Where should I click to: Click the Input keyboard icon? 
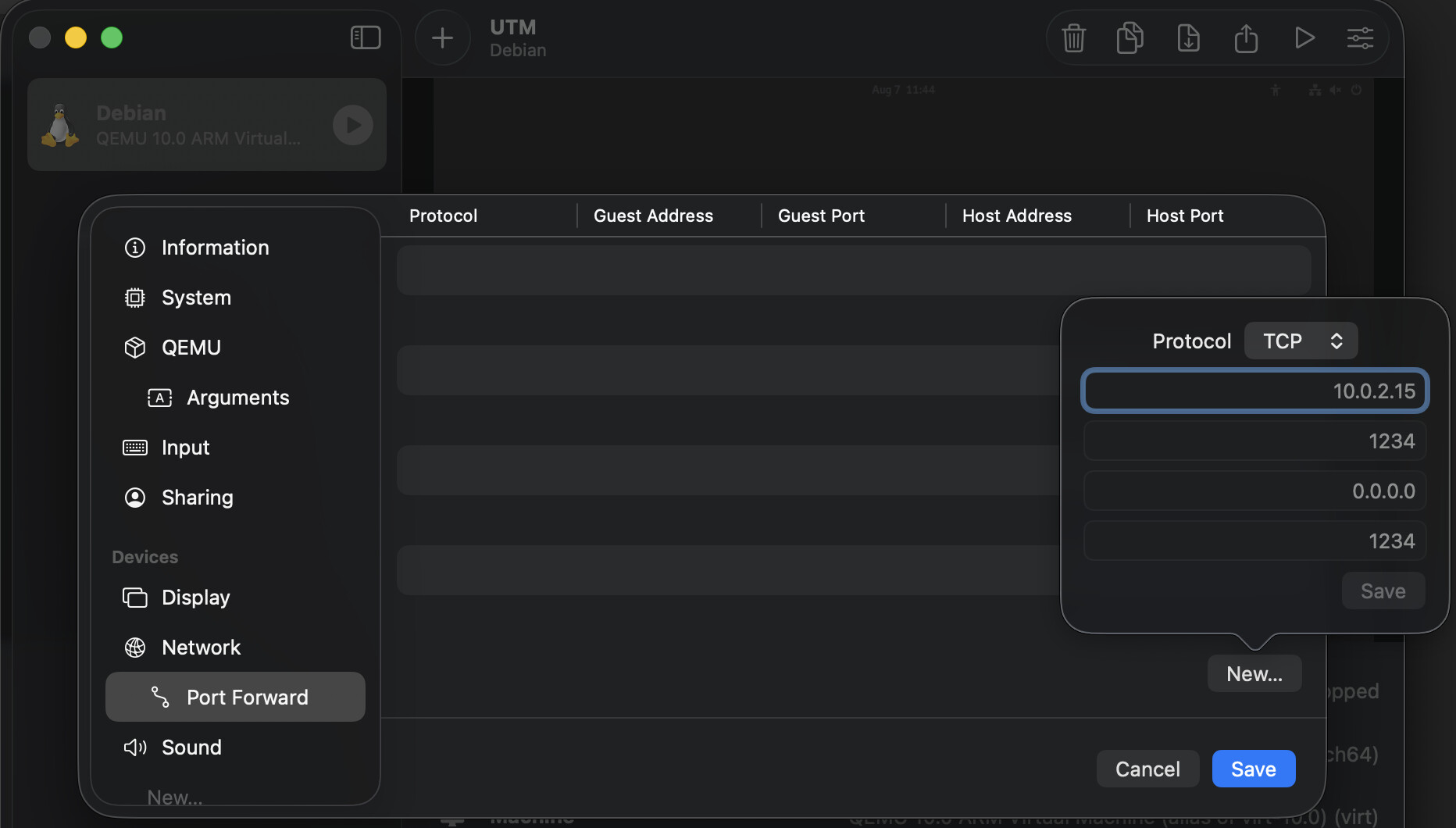point(135,448)
